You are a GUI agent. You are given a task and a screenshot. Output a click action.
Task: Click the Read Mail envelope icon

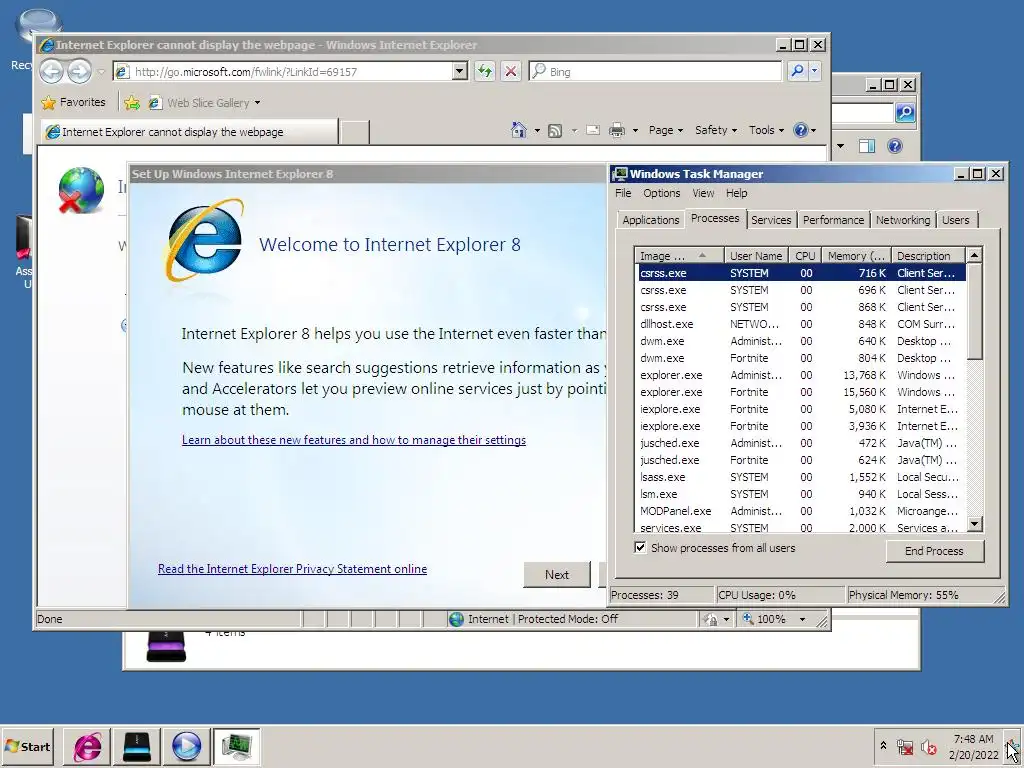(593, 130)
